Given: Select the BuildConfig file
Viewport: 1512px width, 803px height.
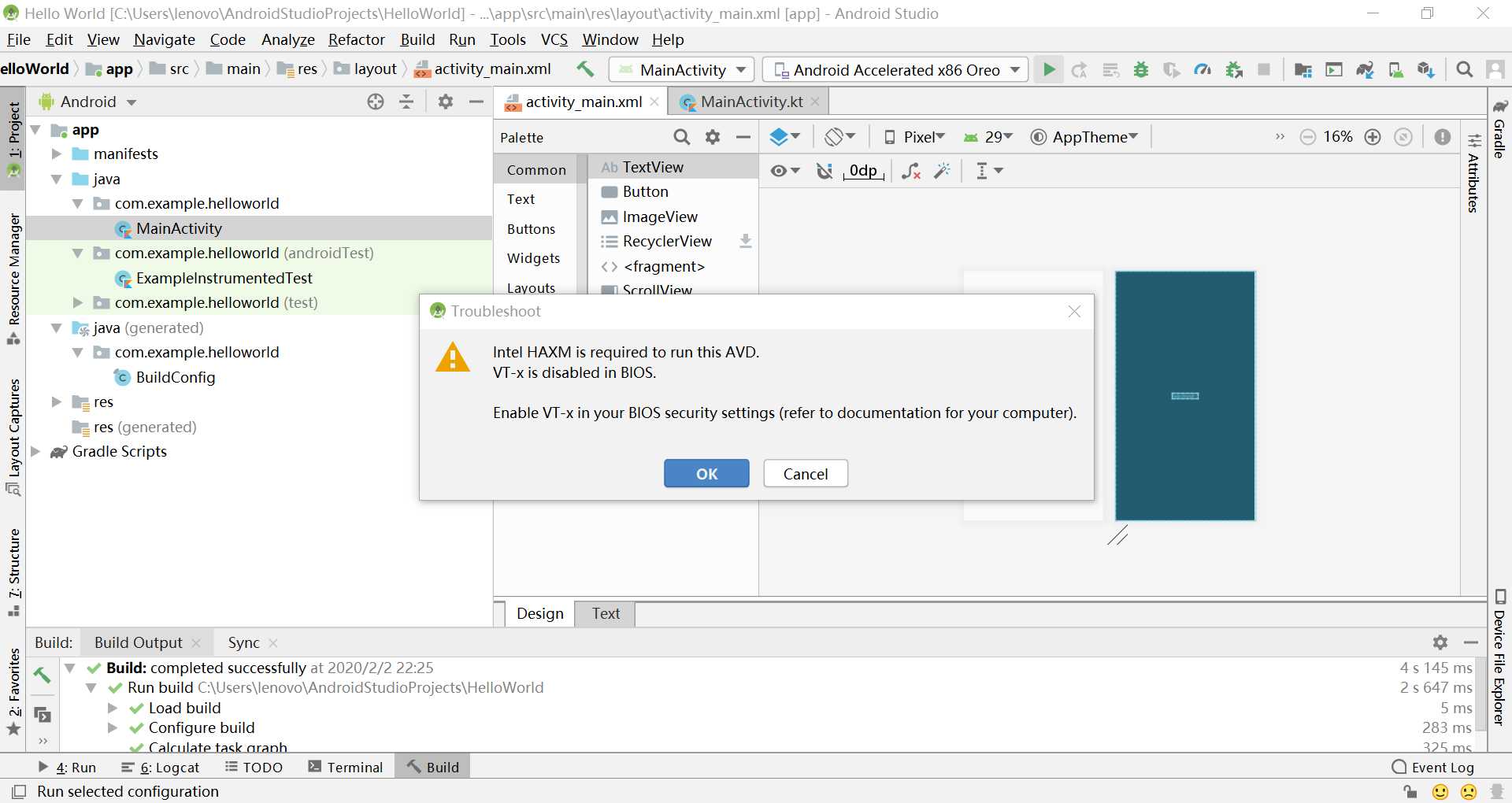Looking at the screenshot, I should [175, 377].
